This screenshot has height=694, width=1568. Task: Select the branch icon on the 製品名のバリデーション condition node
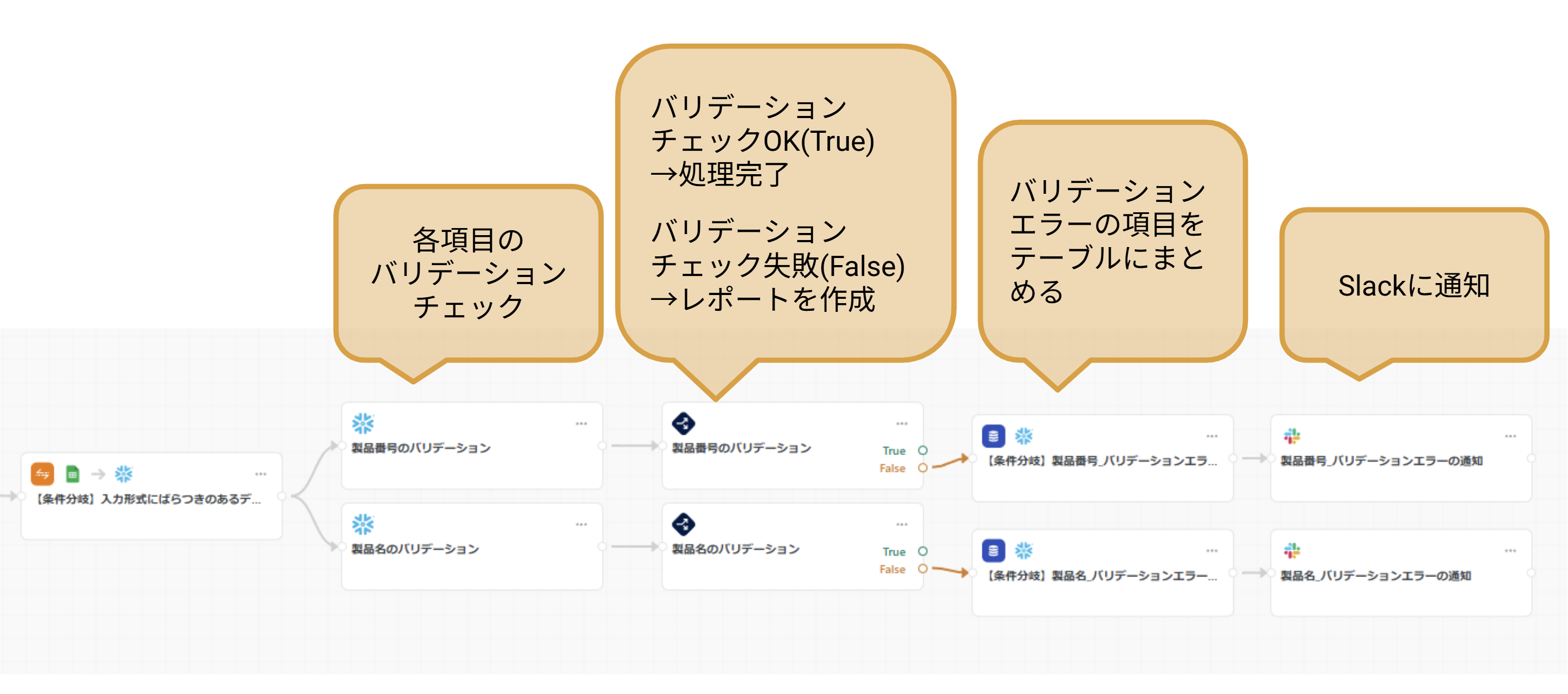pyautogui.click(x=684, y=524)
